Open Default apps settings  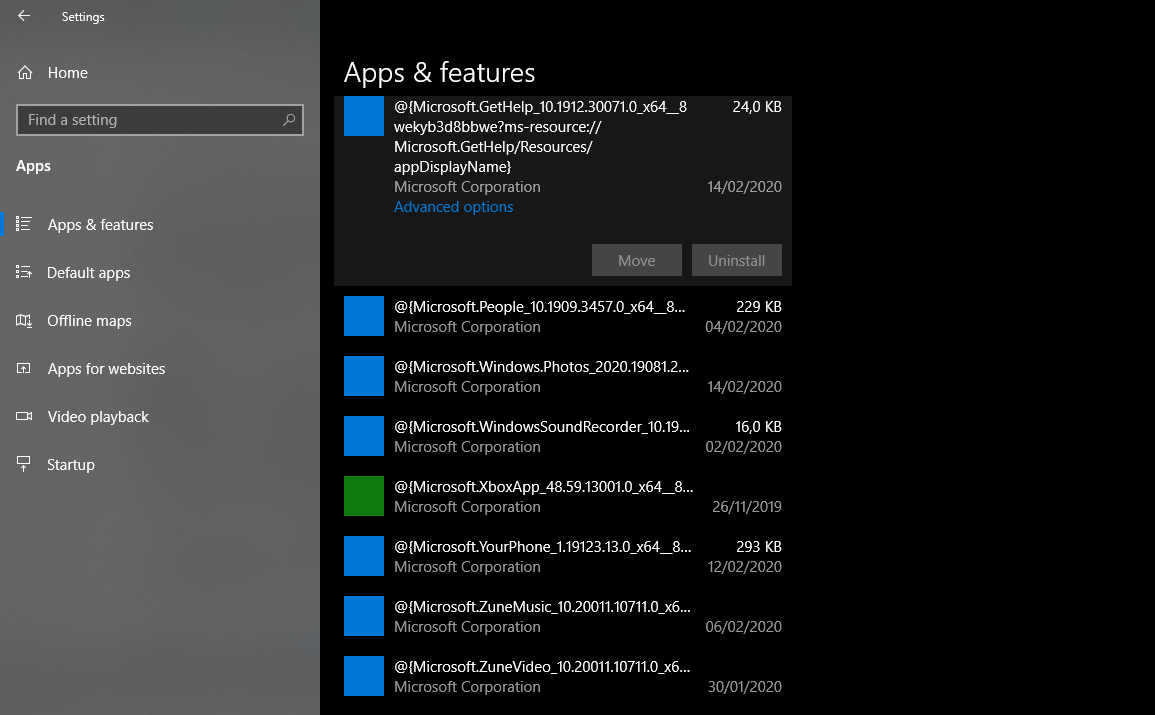88,272
